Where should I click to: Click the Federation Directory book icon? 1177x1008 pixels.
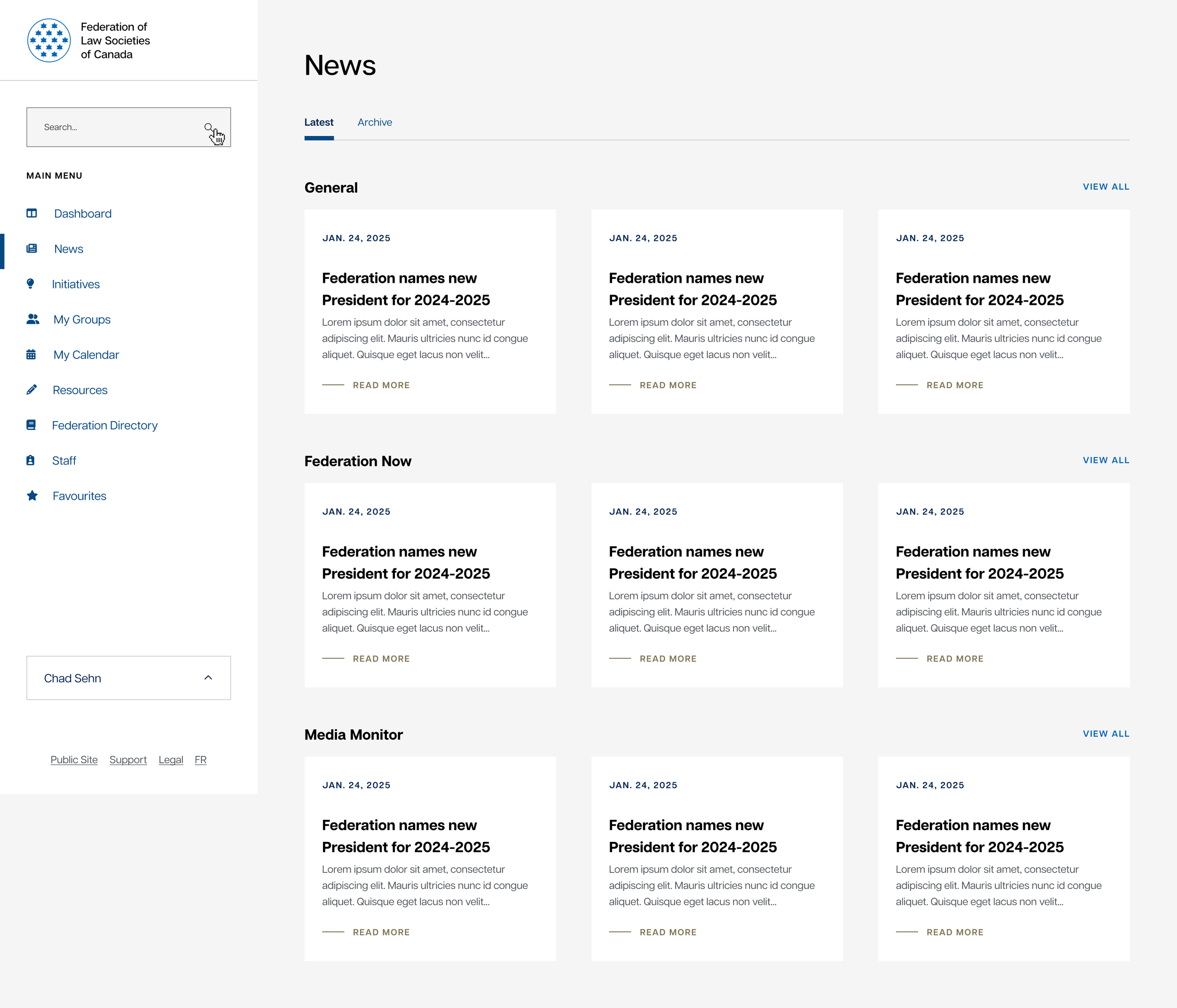tap(31, 425)
